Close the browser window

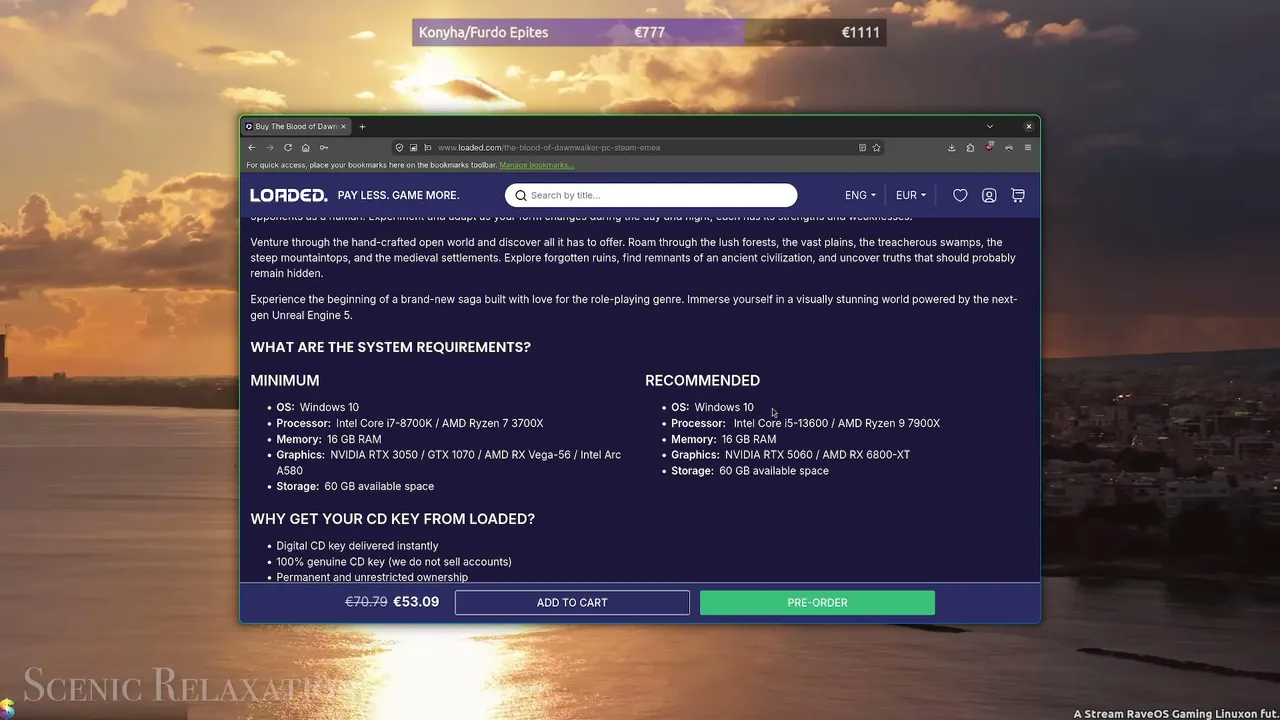point(1028,127)
